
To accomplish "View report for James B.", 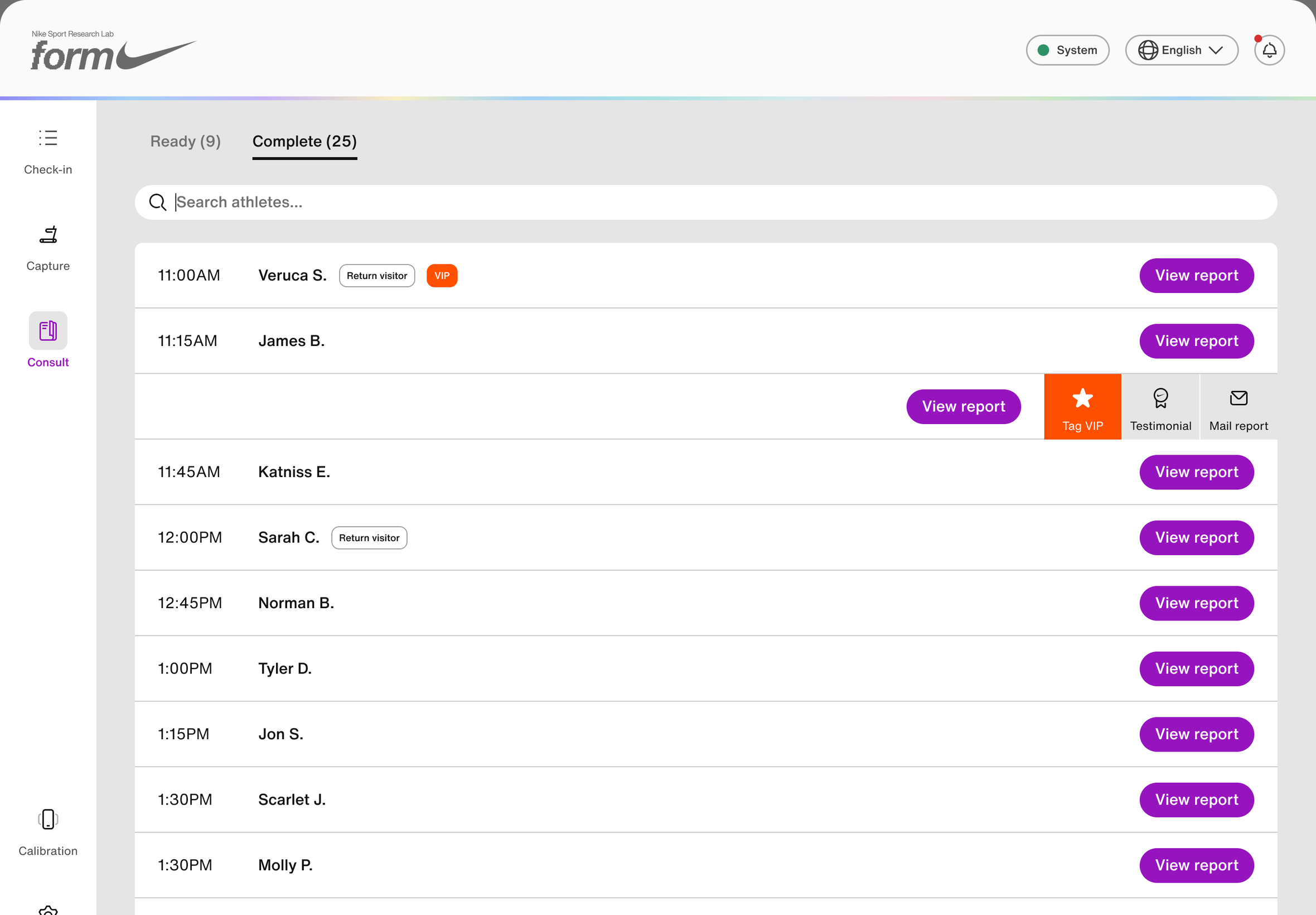I will [x=1196, y=341].
